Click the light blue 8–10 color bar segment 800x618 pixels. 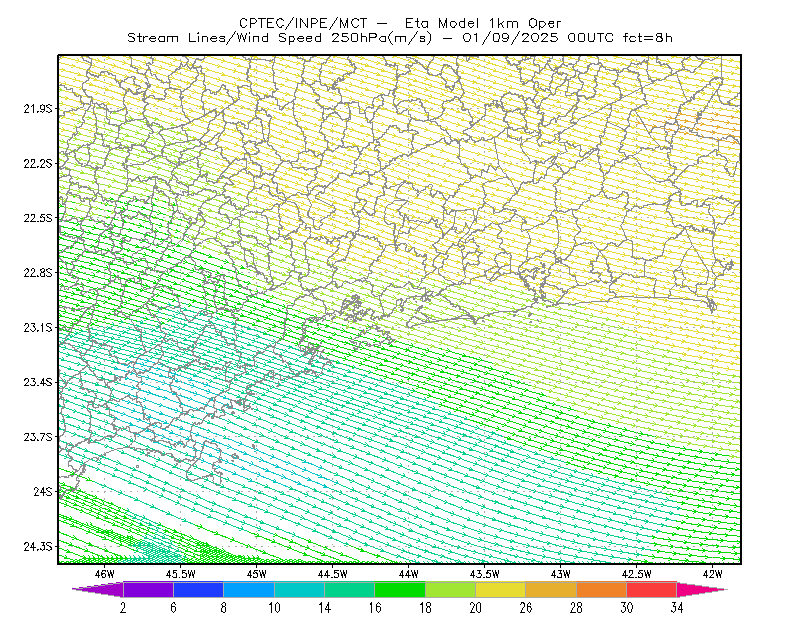[249, 589]
